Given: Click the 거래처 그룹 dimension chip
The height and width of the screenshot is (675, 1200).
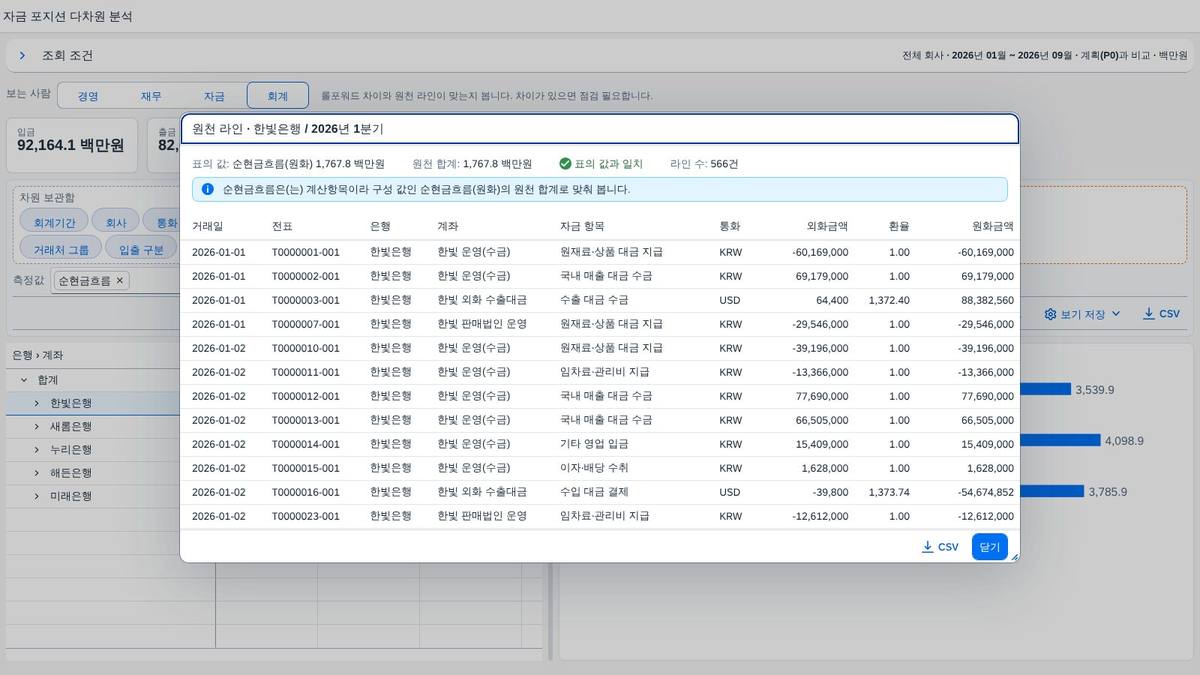Looking at the screenshot, I should point(61,250).
